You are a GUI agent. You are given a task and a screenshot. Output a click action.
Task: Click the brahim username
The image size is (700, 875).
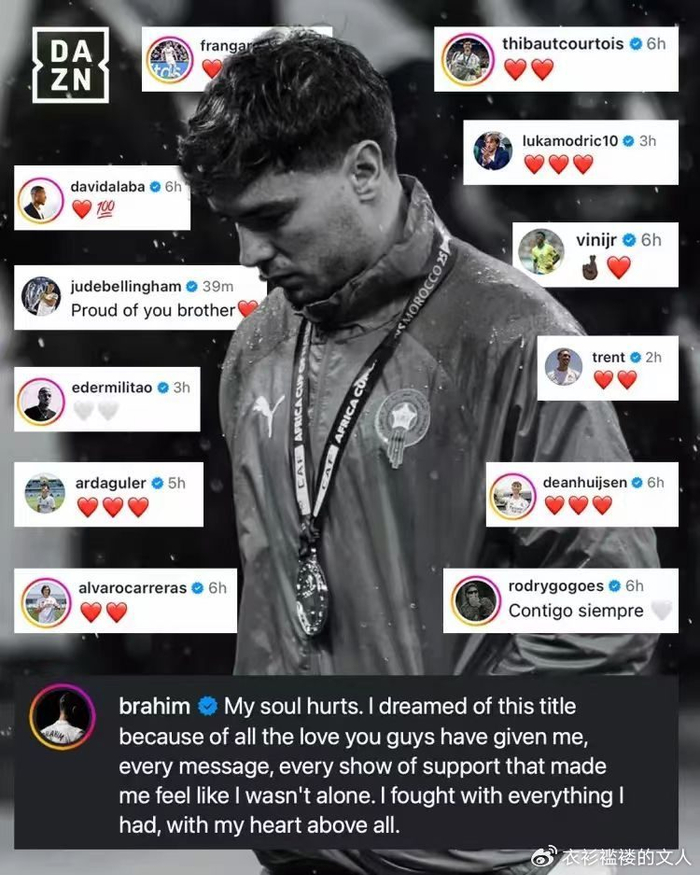[x=155, y=706]
